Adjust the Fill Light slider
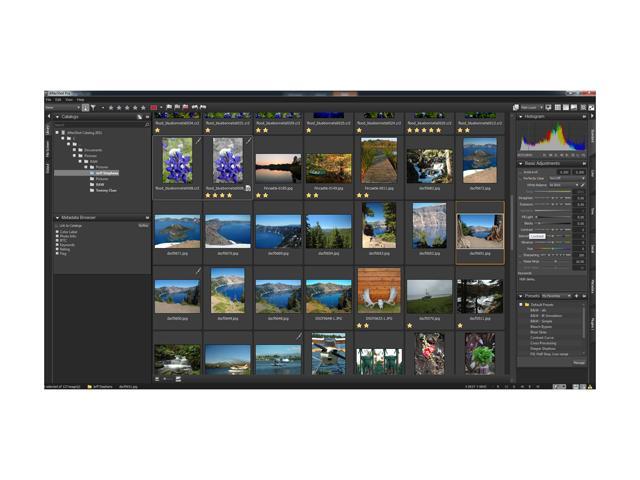 [x=553, y=217]
